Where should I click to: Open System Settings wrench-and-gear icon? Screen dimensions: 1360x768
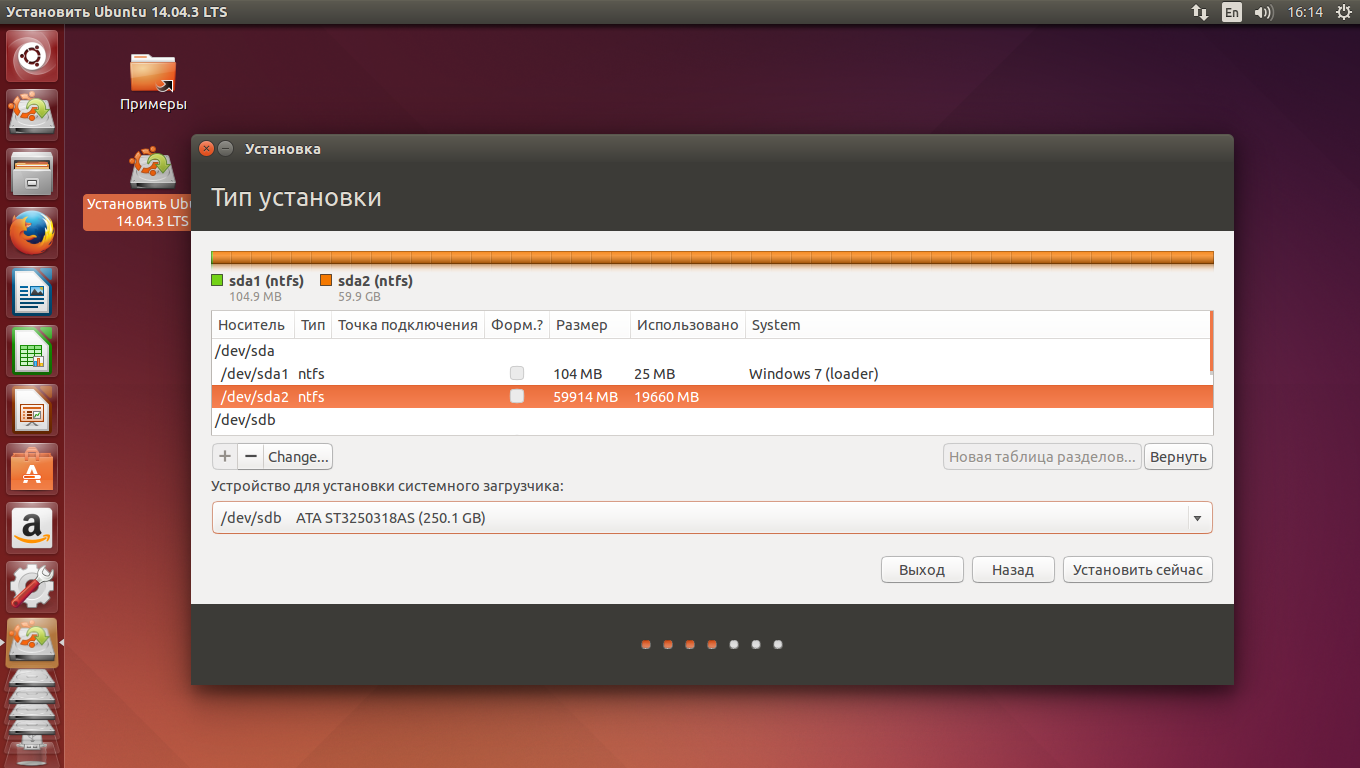coord(33,587)
